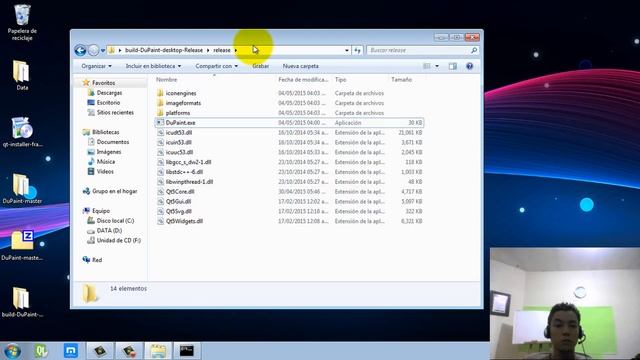Open Sitios recientes in navigation pane
The width and height of the screenshot is (640, 360).
115,112
